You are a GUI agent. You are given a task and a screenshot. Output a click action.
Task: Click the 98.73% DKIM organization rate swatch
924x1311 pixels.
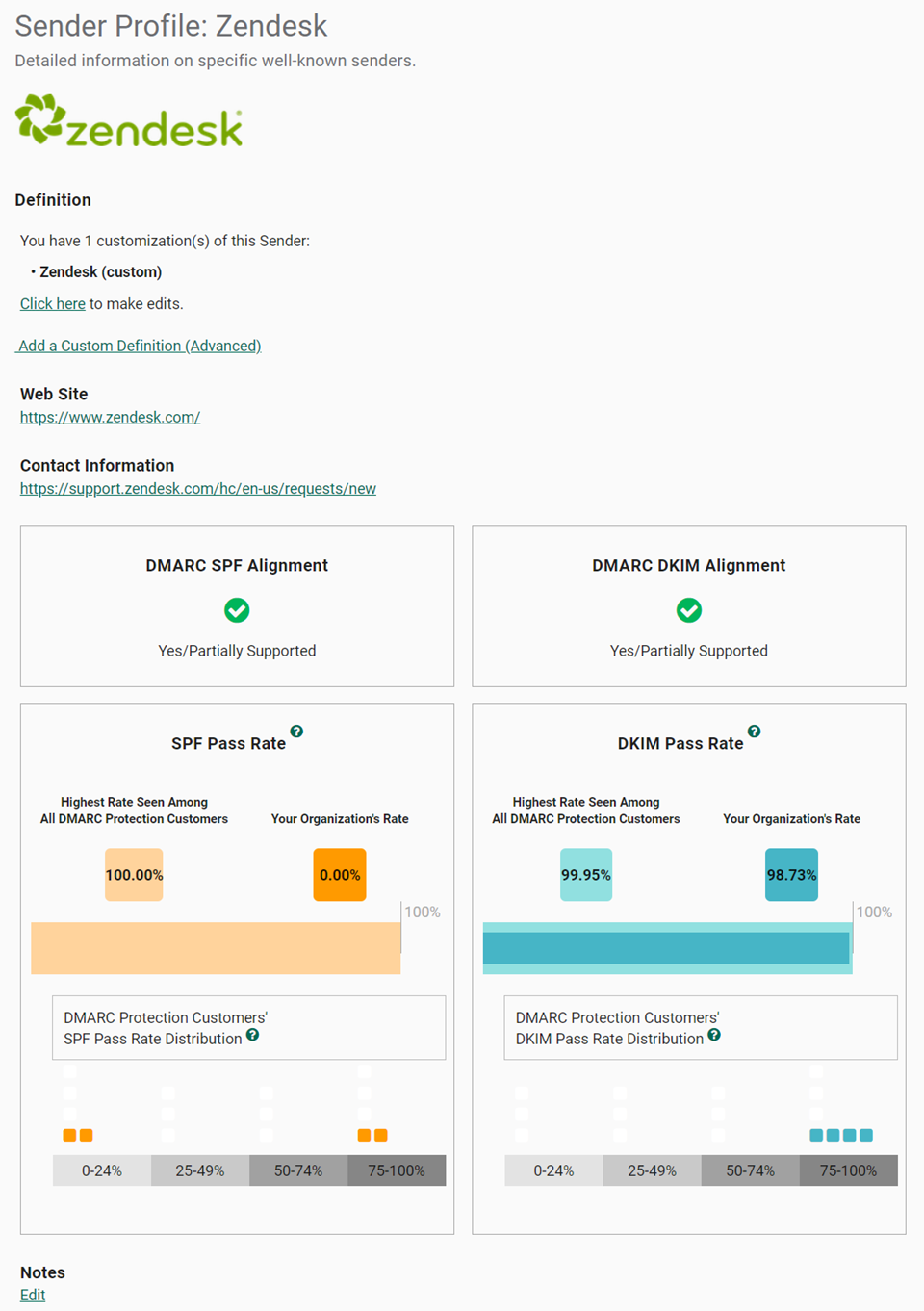pyautogui.click(x=791, y=875)
